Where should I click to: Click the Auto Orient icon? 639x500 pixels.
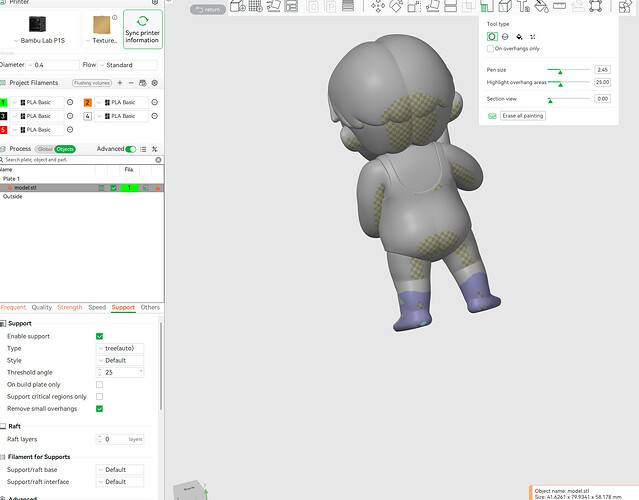tap(273, 6)
